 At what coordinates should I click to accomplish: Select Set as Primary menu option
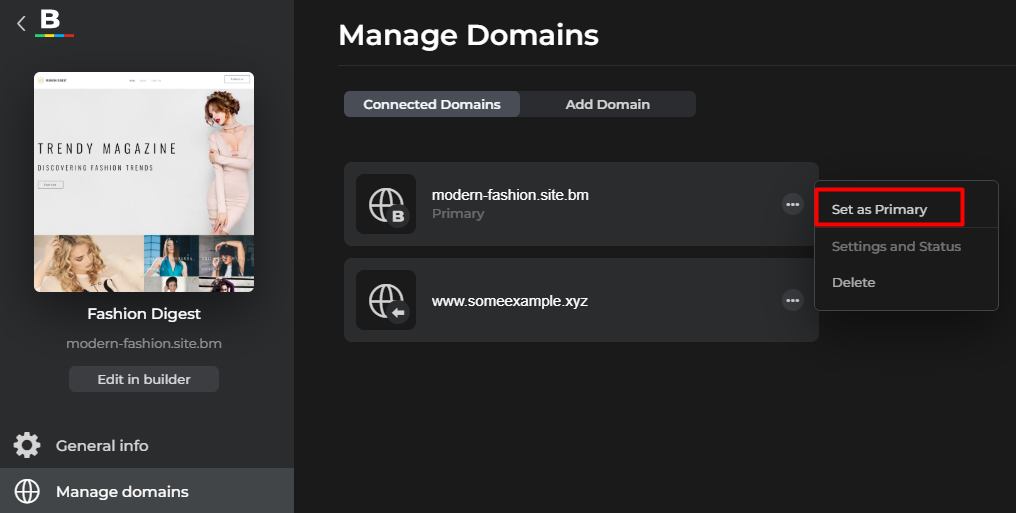click(879, 209)
